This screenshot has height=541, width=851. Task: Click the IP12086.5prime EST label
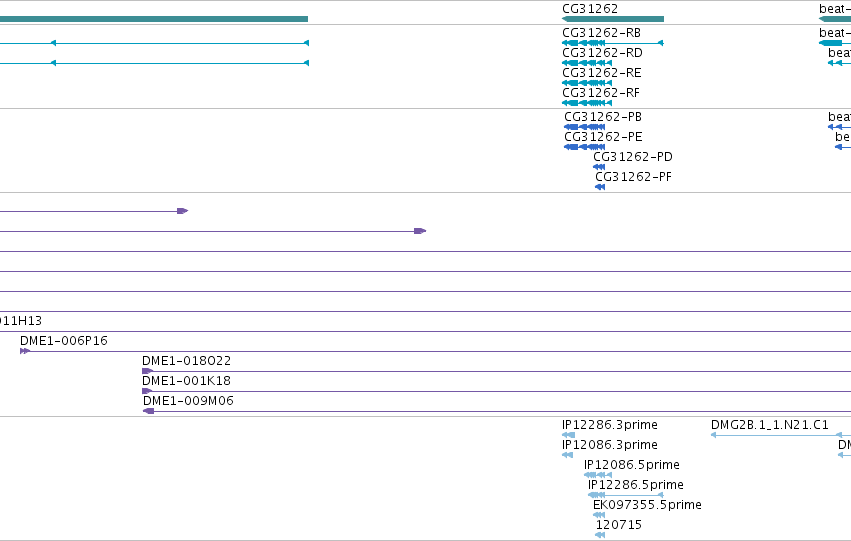coord(632,465)
